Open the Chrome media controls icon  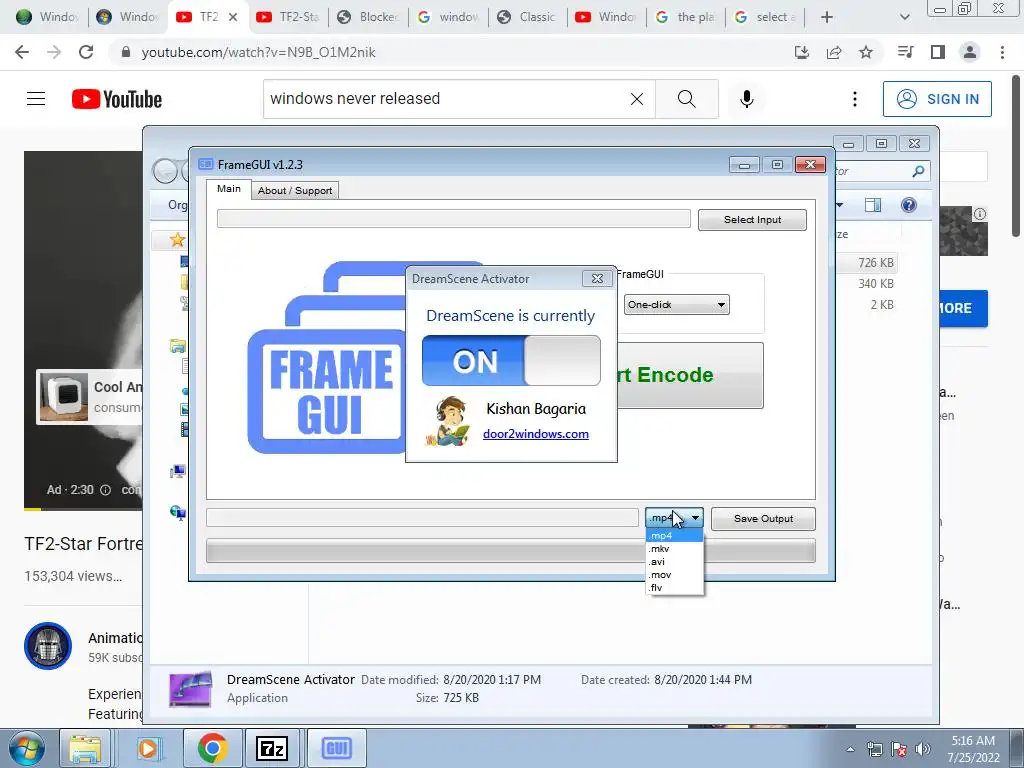click(x=905, y=52)
